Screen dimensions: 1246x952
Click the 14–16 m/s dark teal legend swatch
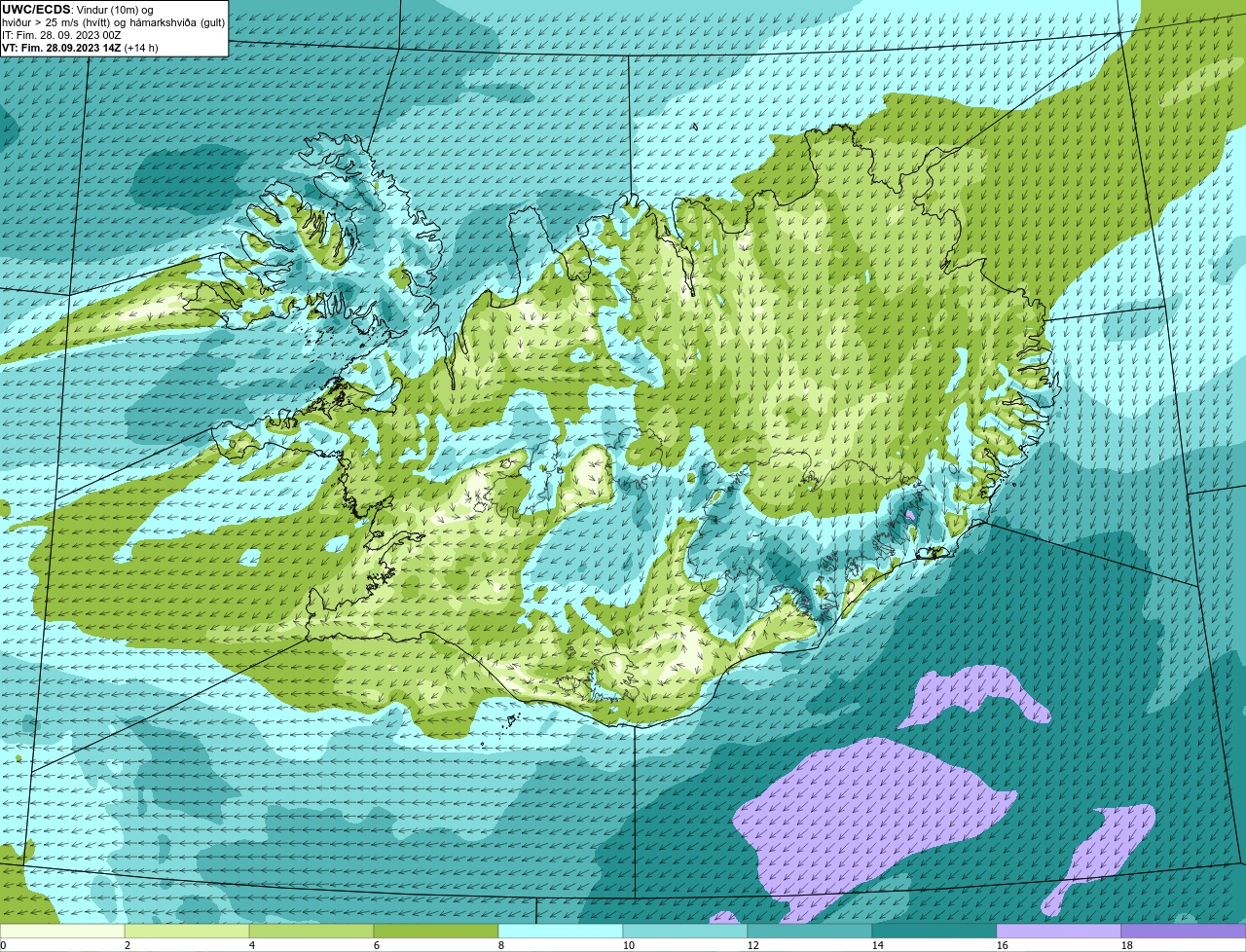(x=934, y=931)
